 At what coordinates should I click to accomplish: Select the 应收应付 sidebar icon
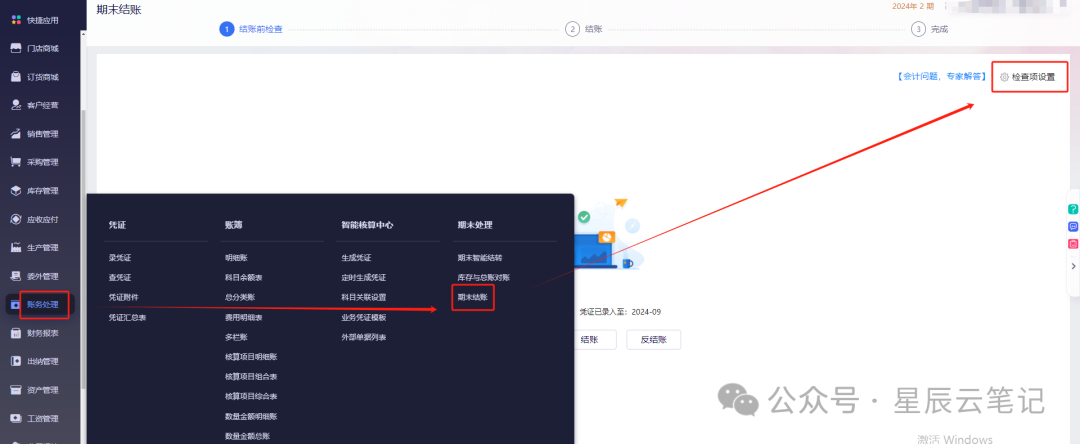click(x=15, y=219)
